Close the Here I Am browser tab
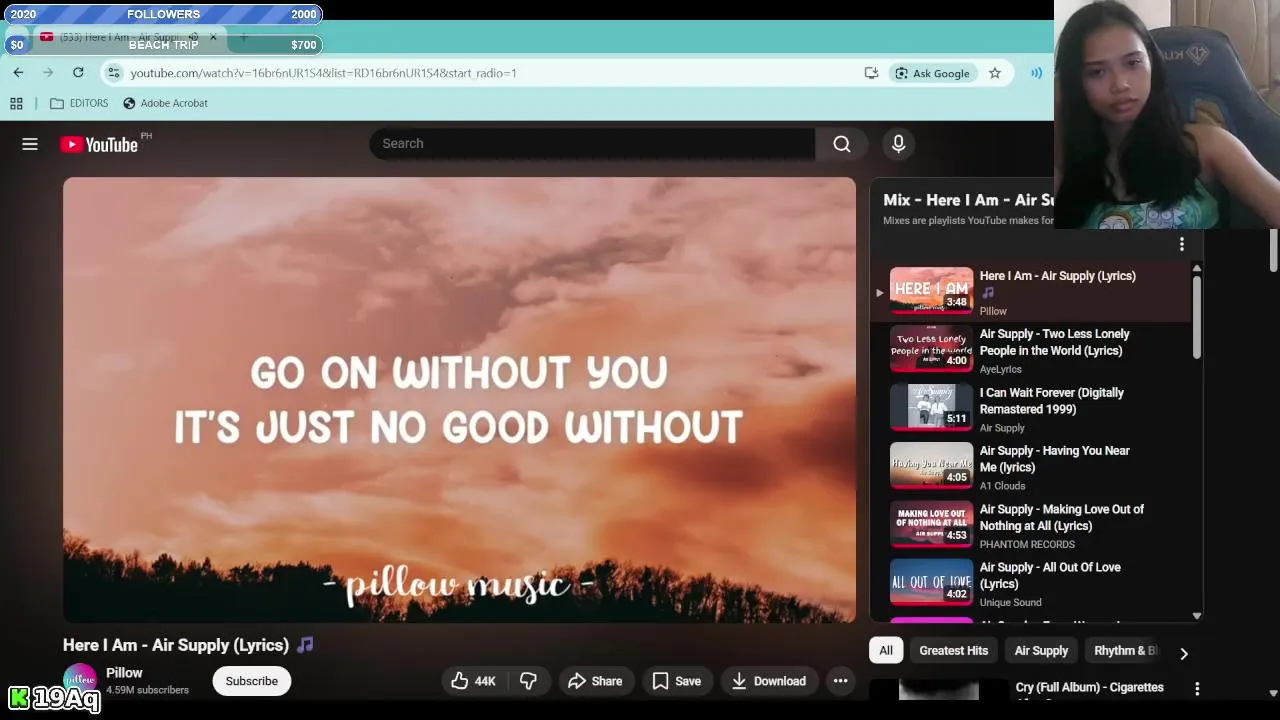 tap(213, 37)
